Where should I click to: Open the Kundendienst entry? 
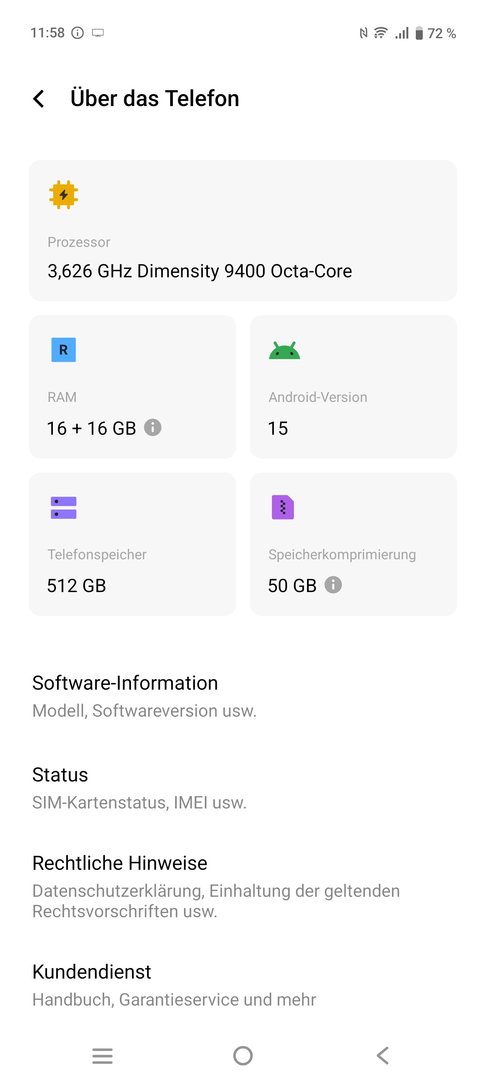point(243,985)
